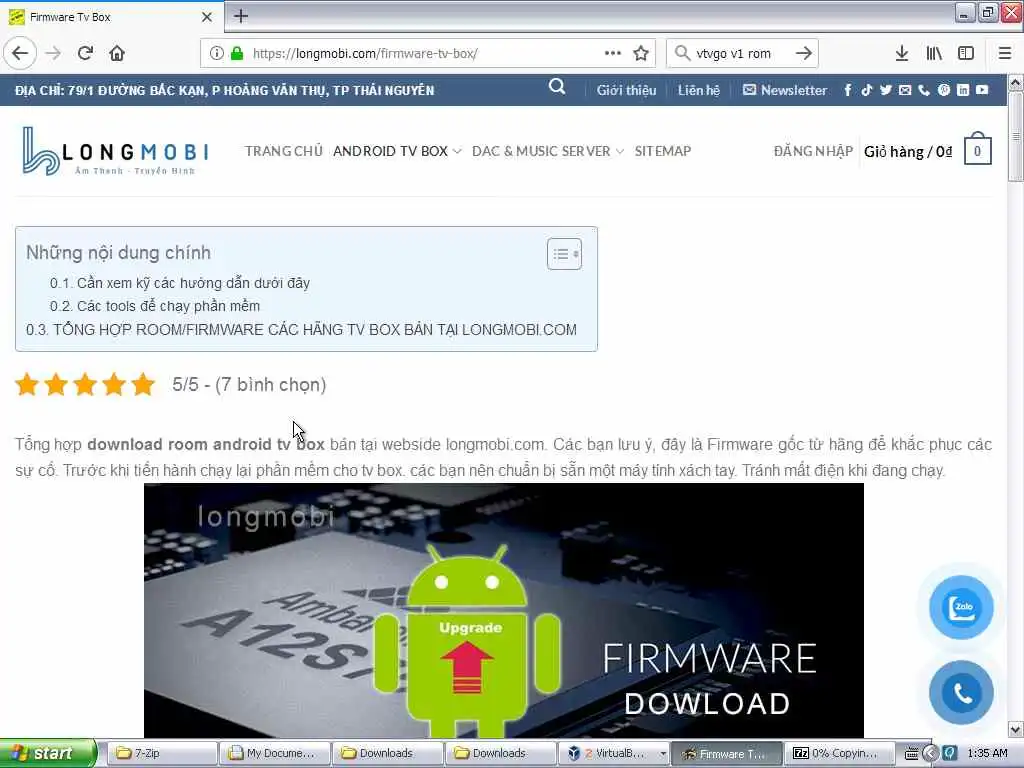The image size is (1024, 768).
Task: Open a new tab with the plus button
Action: coord(241,16)
